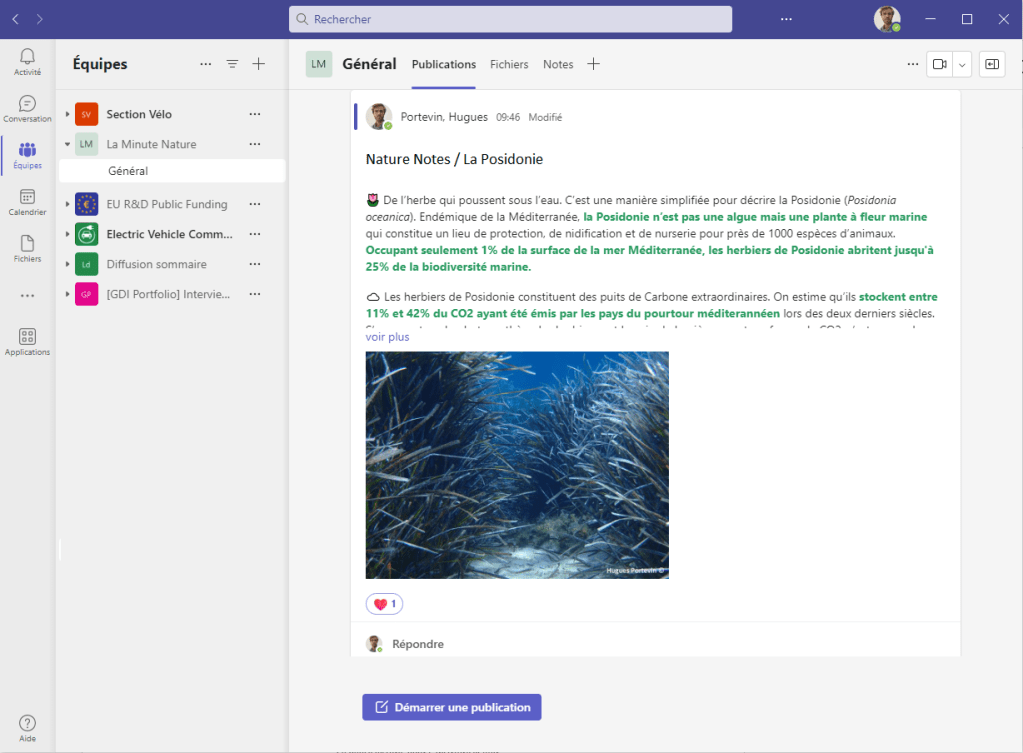Toggle the heart reaction on the post
The image size is (1023, 753).
[385, 604]
